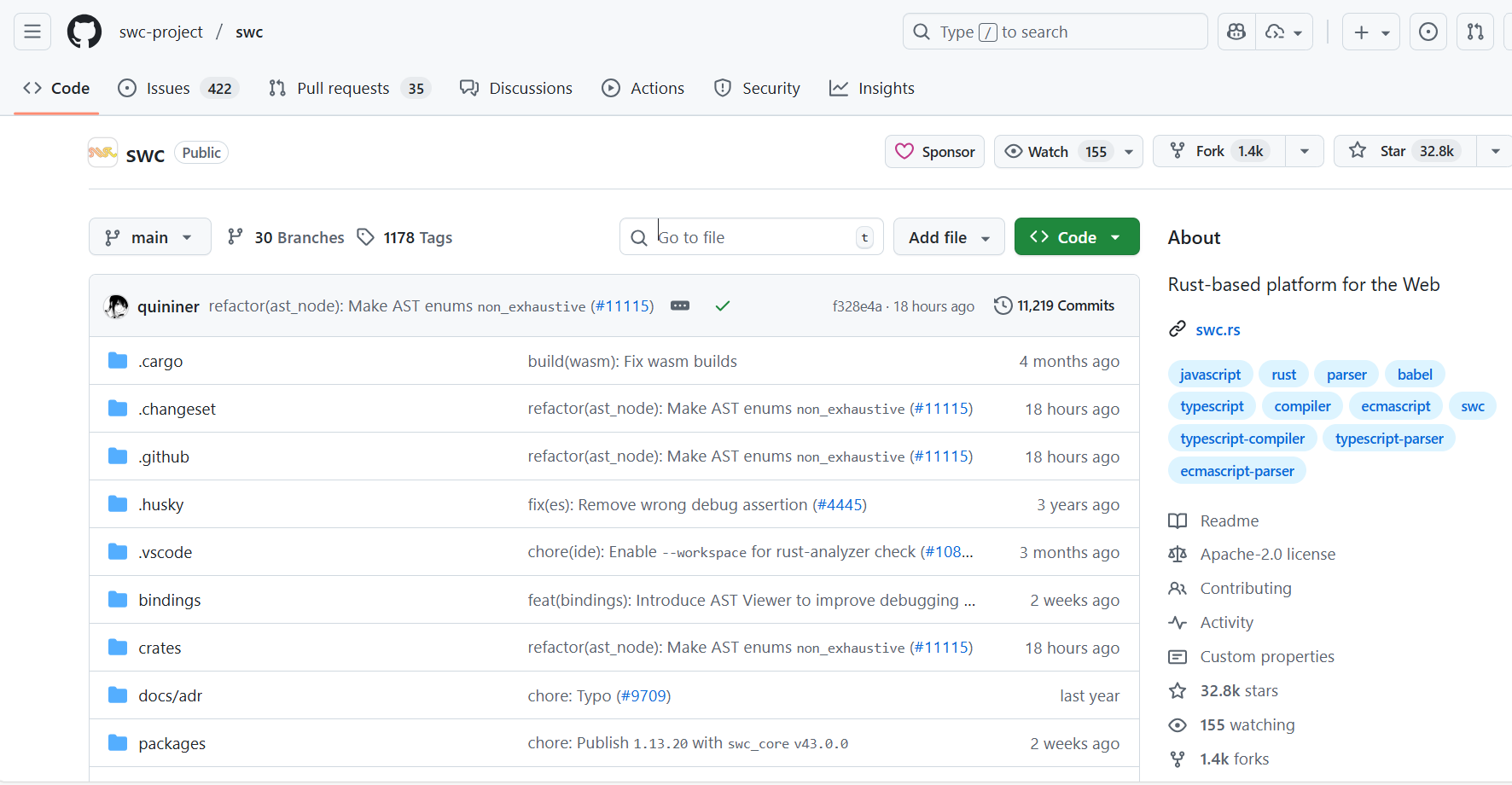Select the ecmascript-parser topic tag
The width and height of the screenshot is (1512, 785).
1237,471
